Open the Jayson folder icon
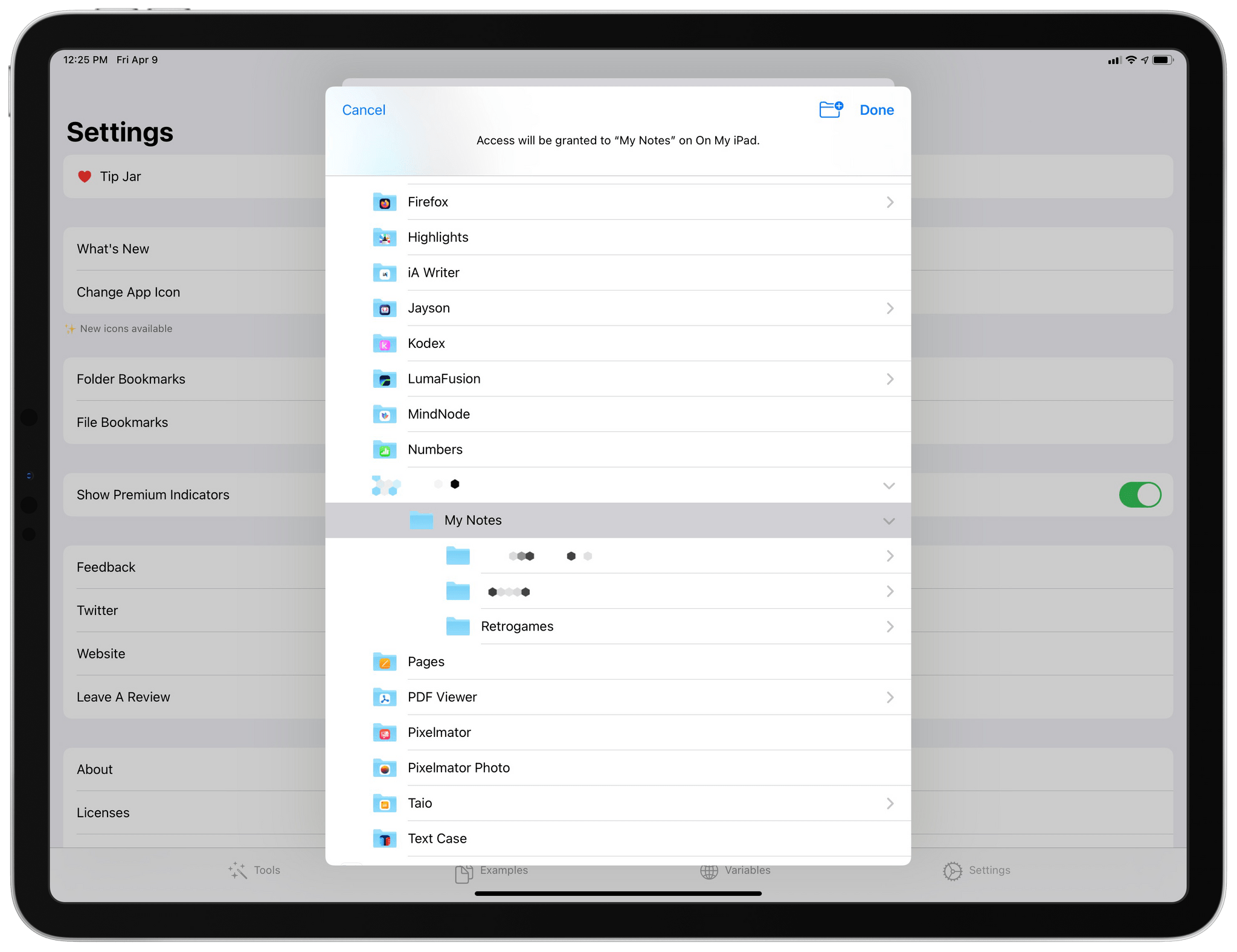1237x952 pixels. pos(385,308)
